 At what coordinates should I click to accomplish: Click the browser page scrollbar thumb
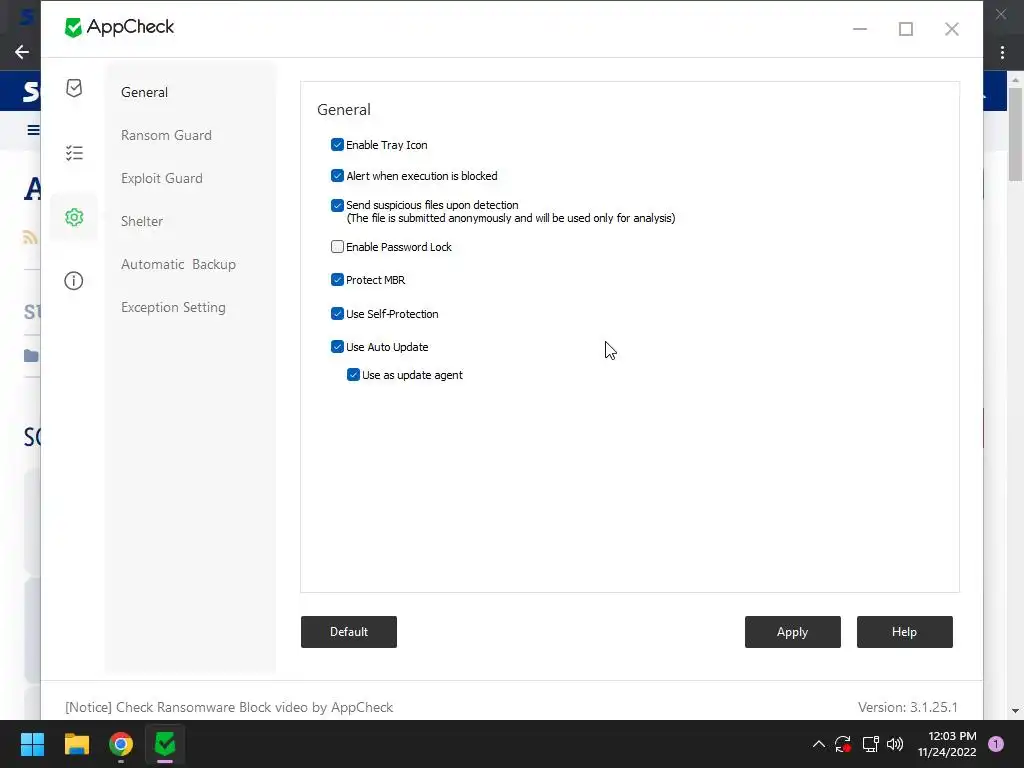pyautogui.click(x=1015, y=134)
